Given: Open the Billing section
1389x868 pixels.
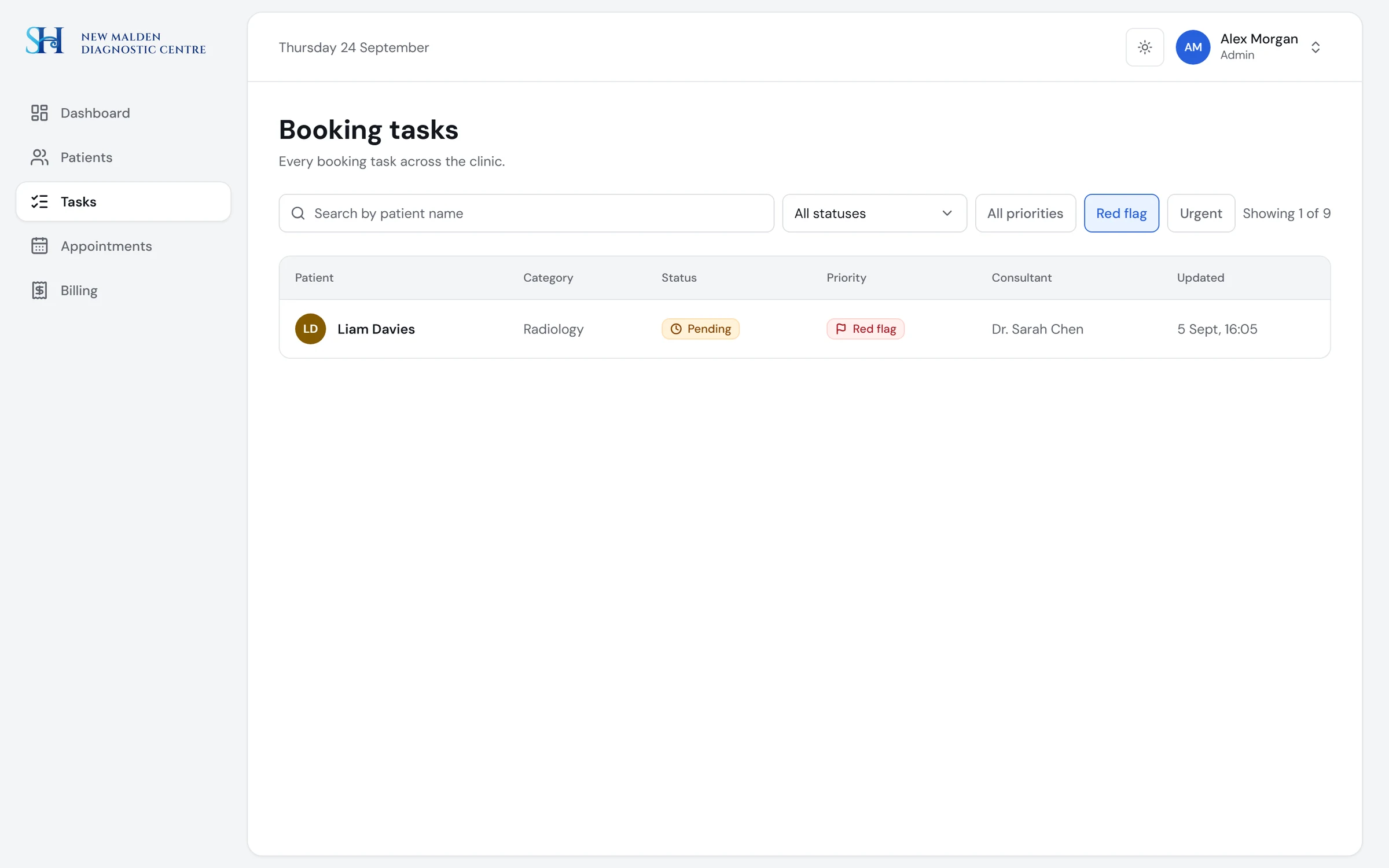Looking at the screenshot, I should [x=123, y=290].
